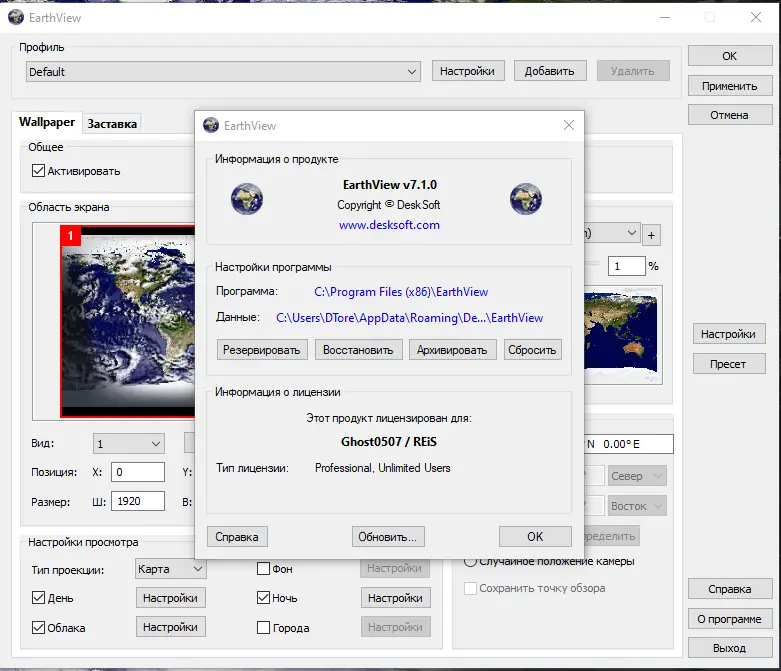This screenshot has height=671, width=781.
Task: Close the About EarthView dialog
Action: pyautogui.click(x=568, y=125)
